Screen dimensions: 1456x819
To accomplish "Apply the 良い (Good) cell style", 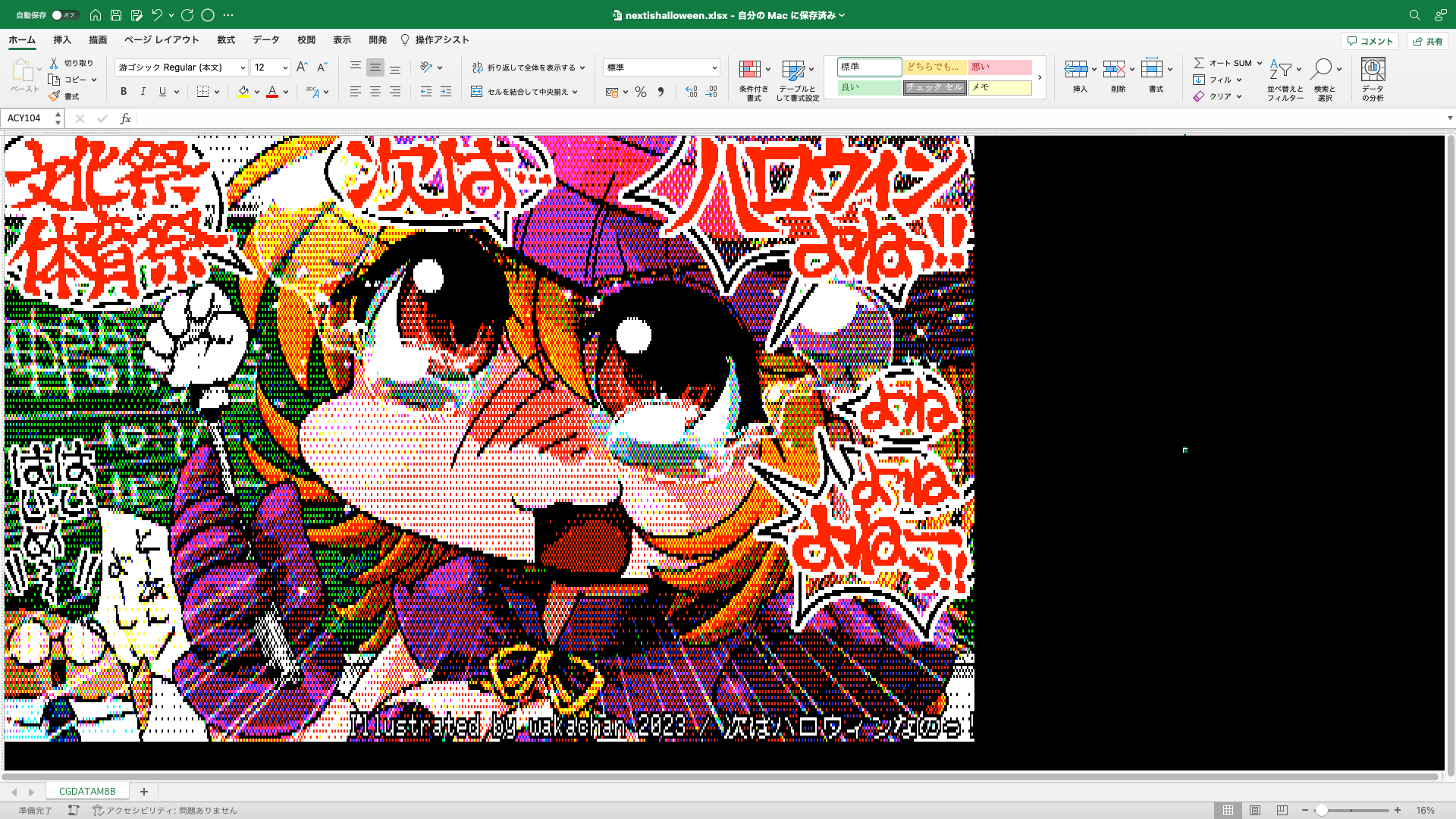I will coord(869,87).
